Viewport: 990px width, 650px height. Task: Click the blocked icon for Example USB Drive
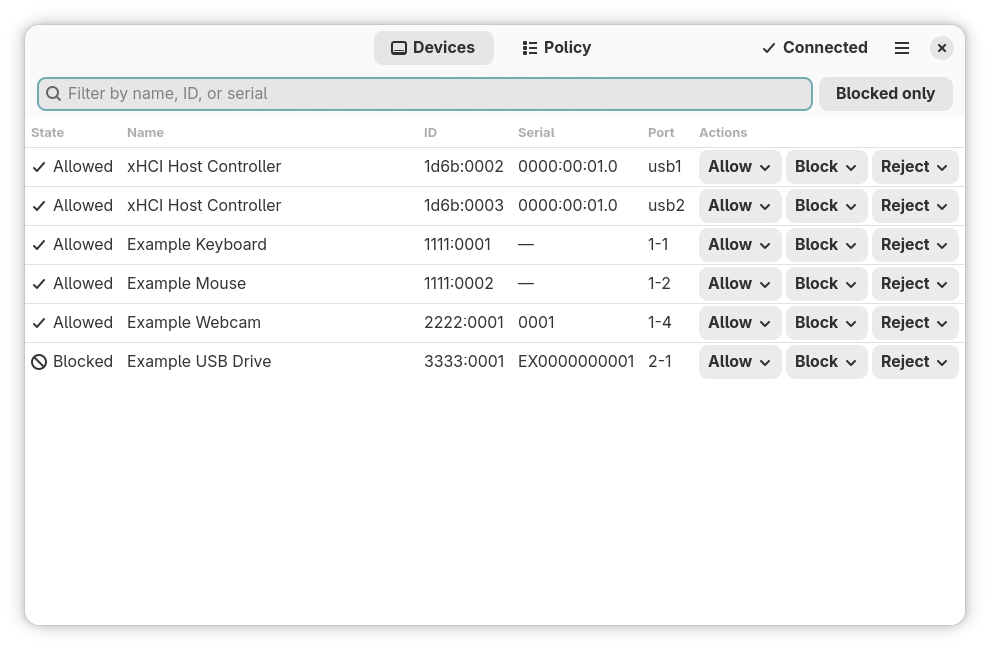[x=39, y=362]
